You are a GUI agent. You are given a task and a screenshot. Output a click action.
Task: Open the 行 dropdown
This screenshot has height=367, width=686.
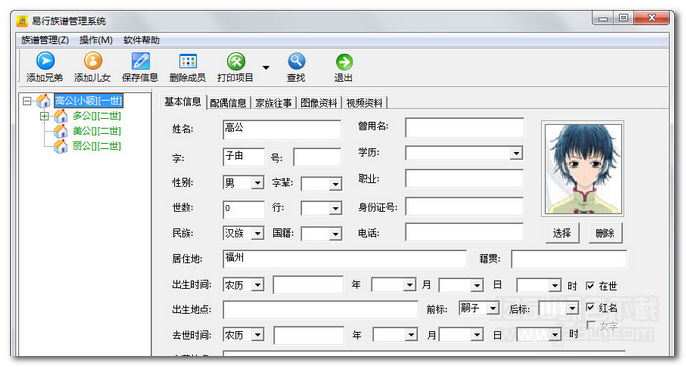tap(335, 208)
